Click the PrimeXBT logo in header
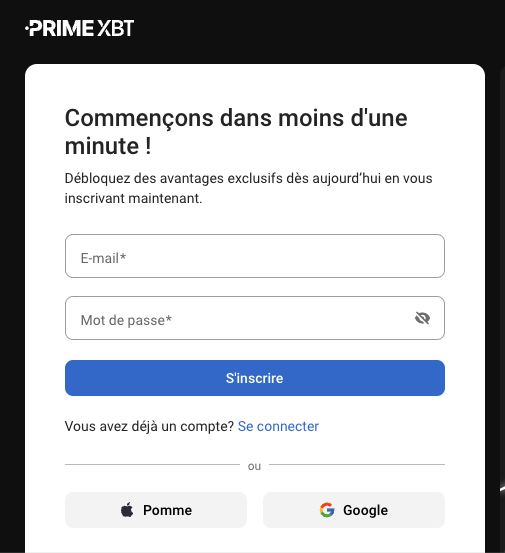Screen dimensions: 505x553 tap(80, 28)
